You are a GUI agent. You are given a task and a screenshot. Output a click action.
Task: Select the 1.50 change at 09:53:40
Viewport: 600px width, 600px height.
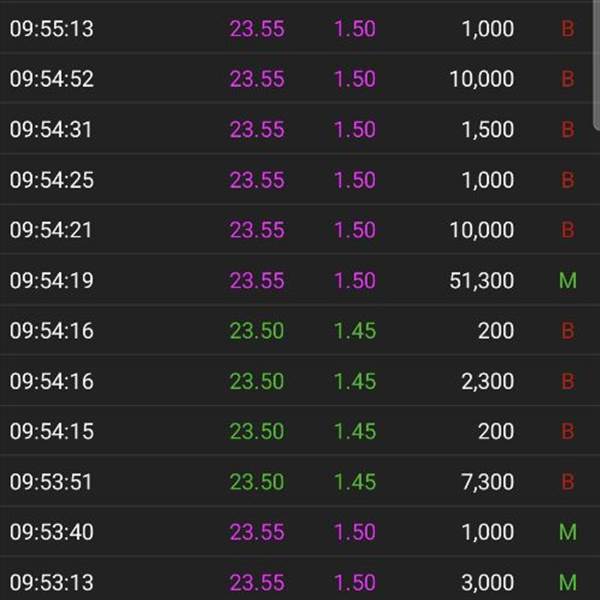pyautogui.click(x=355, y=532)
